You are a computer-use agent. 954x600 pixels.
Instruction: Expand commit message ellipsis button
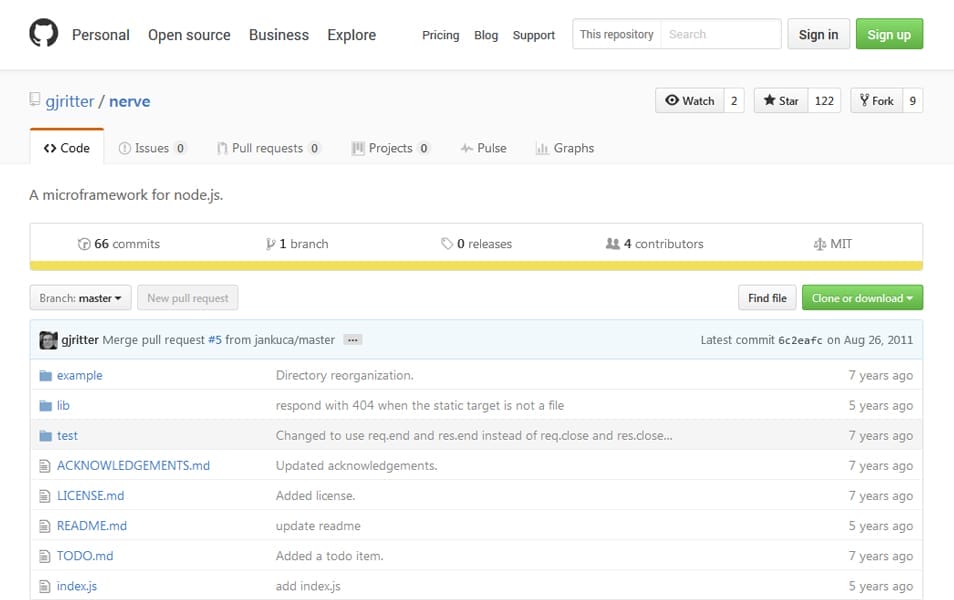(x=352, y=340)
